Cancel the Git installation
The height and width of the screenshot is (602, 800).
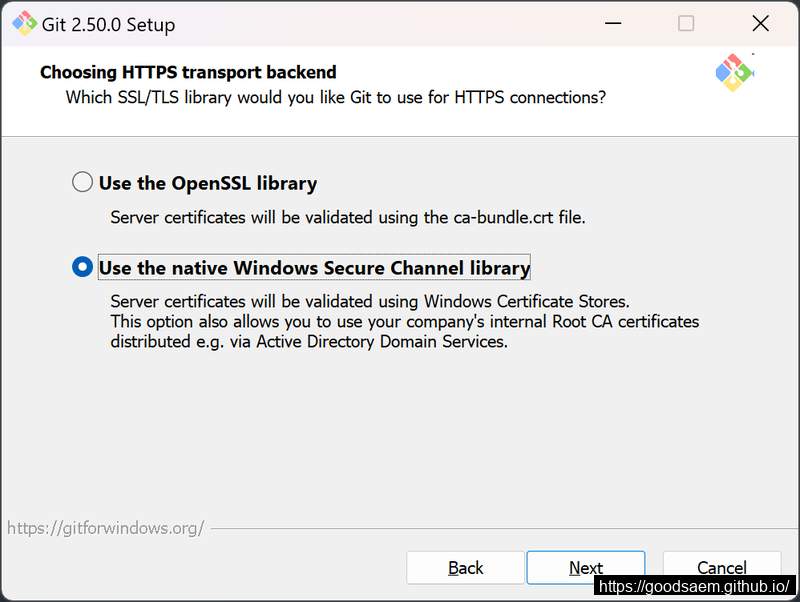click(x=722, y=567)
